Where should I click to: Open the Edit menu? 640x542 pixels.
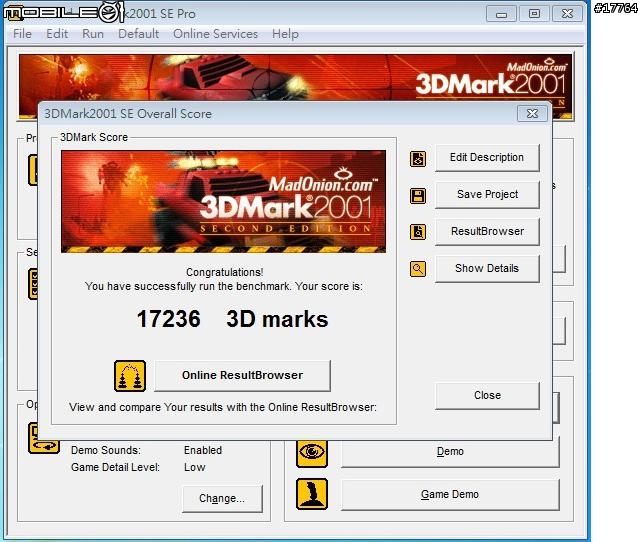pyautogui.click(x=57, y=34)
